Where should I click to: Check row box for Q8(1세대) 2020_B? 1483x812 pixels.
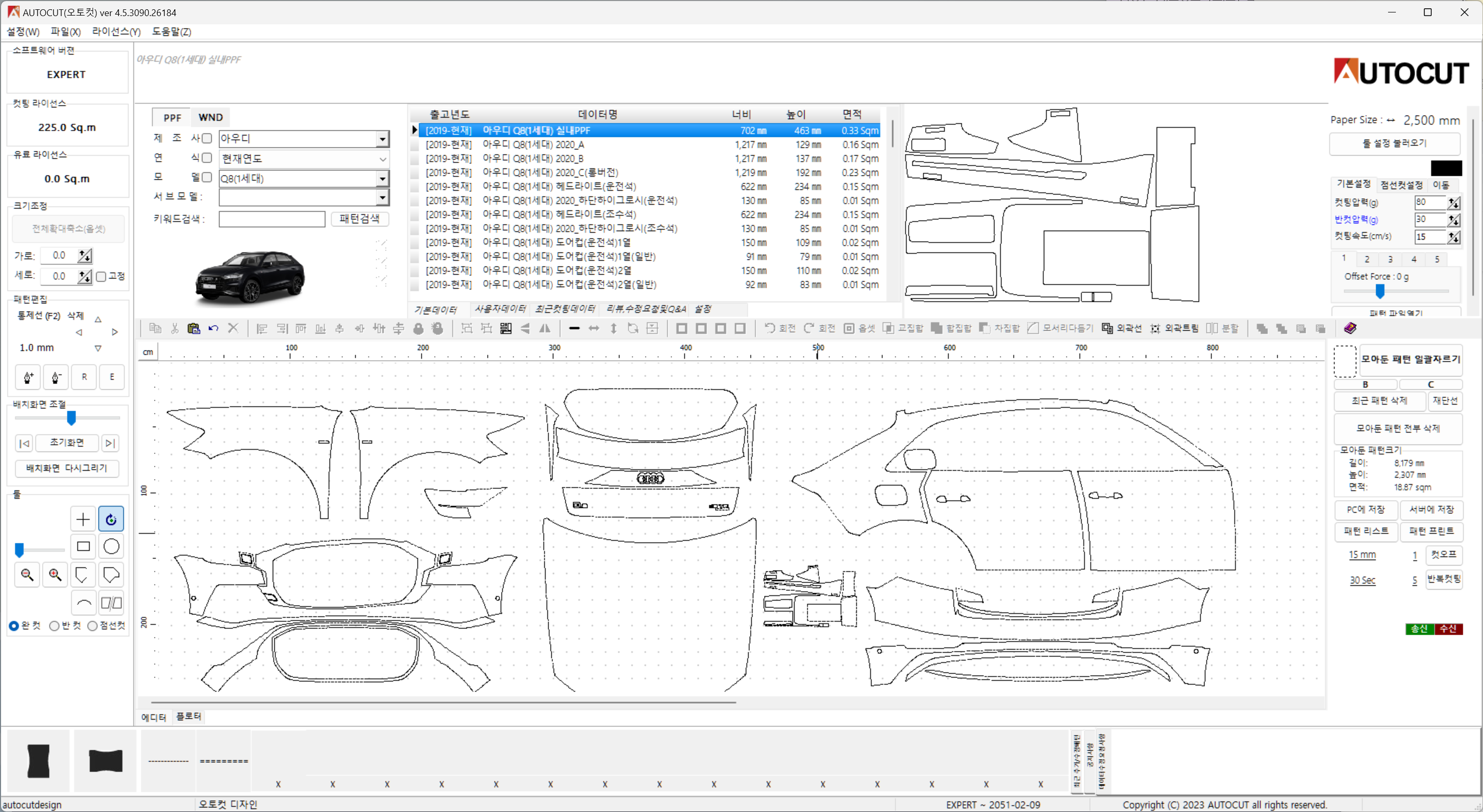tap(414, 159)
